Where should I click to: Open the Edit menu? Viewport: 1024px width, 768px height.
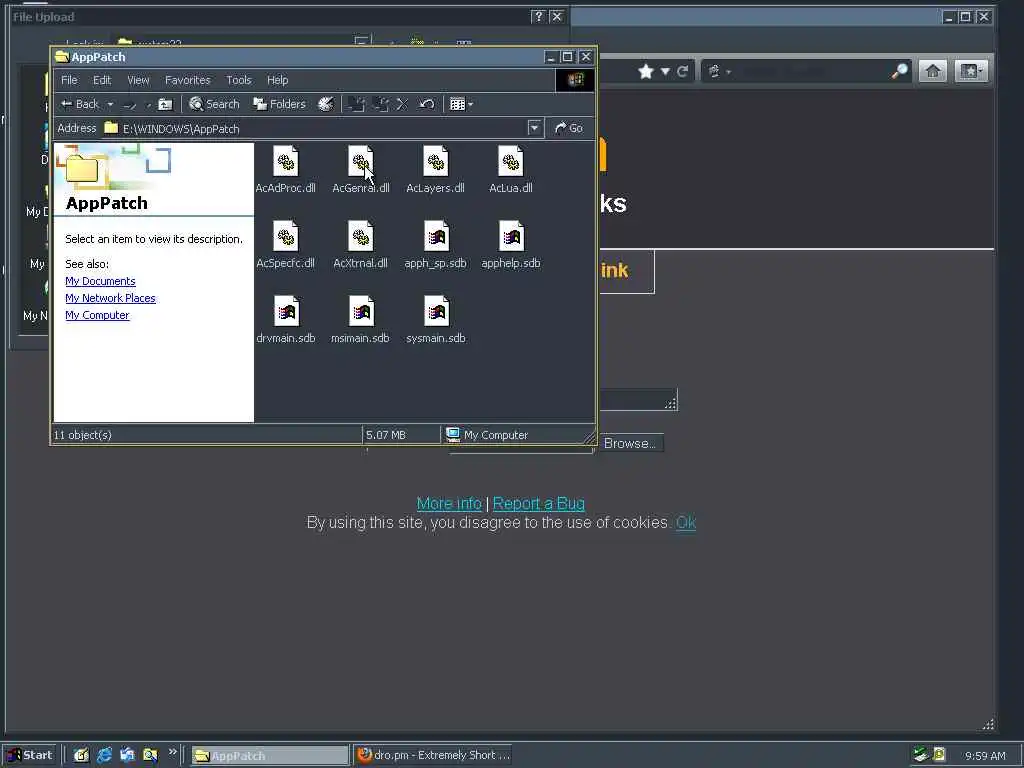click(102, 80)
